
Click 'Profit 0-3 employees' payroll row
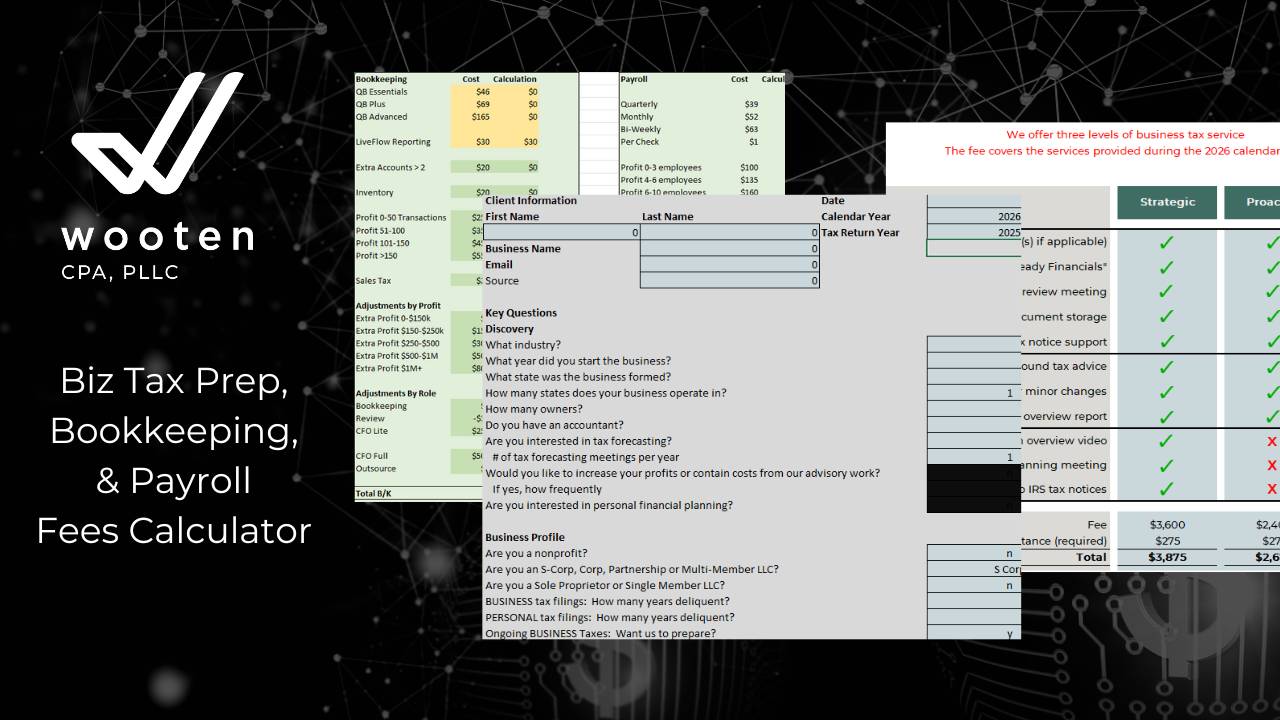pos(661,167)
